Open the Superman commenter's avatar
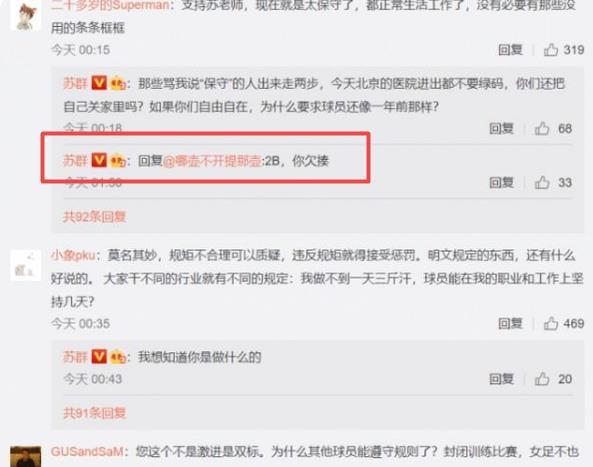593x467 pixels. coord(25,15)
